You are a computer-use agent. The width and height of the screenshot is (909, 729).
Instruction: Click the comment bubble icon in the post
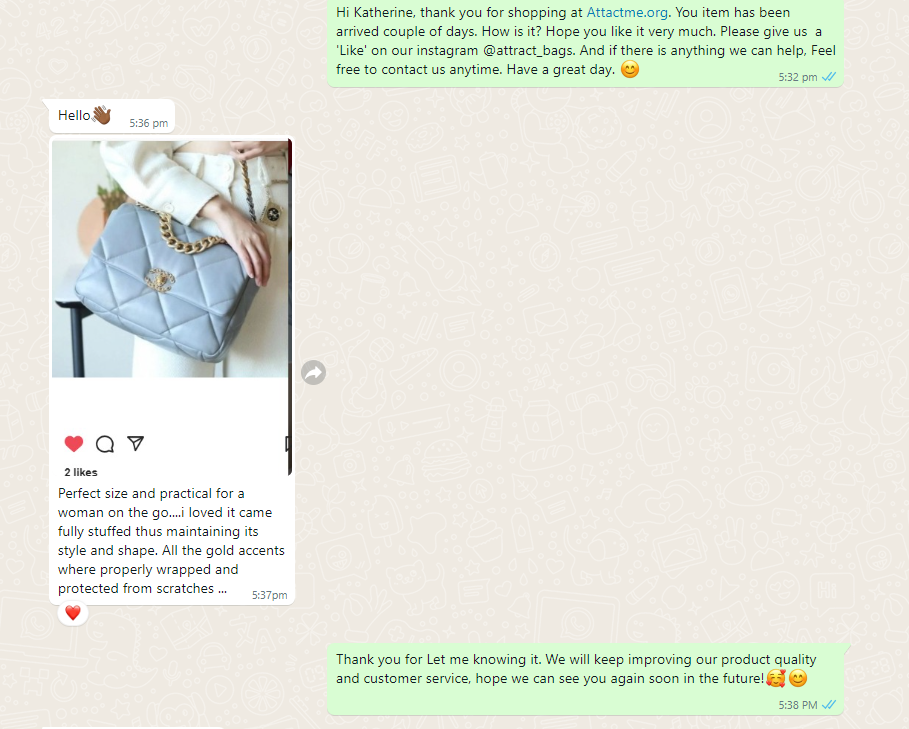click(x=105, y=444)
